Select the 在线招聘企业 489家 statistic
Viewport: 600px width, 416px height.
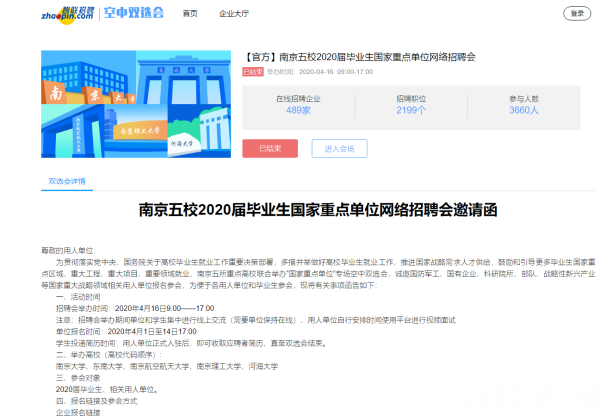[298, 105]
